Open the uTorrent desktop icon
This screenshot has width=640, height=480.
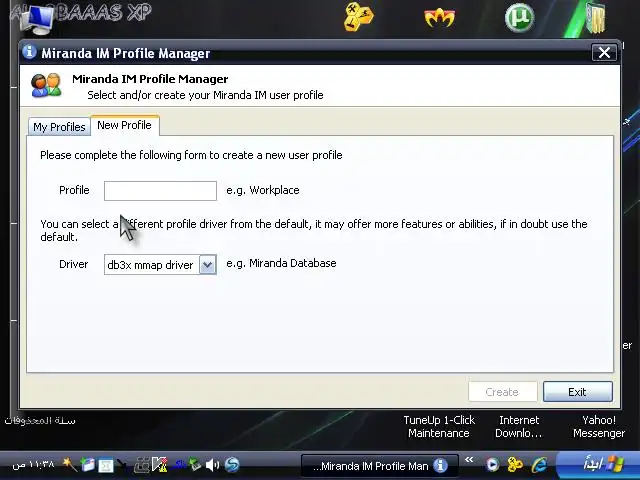520,18
